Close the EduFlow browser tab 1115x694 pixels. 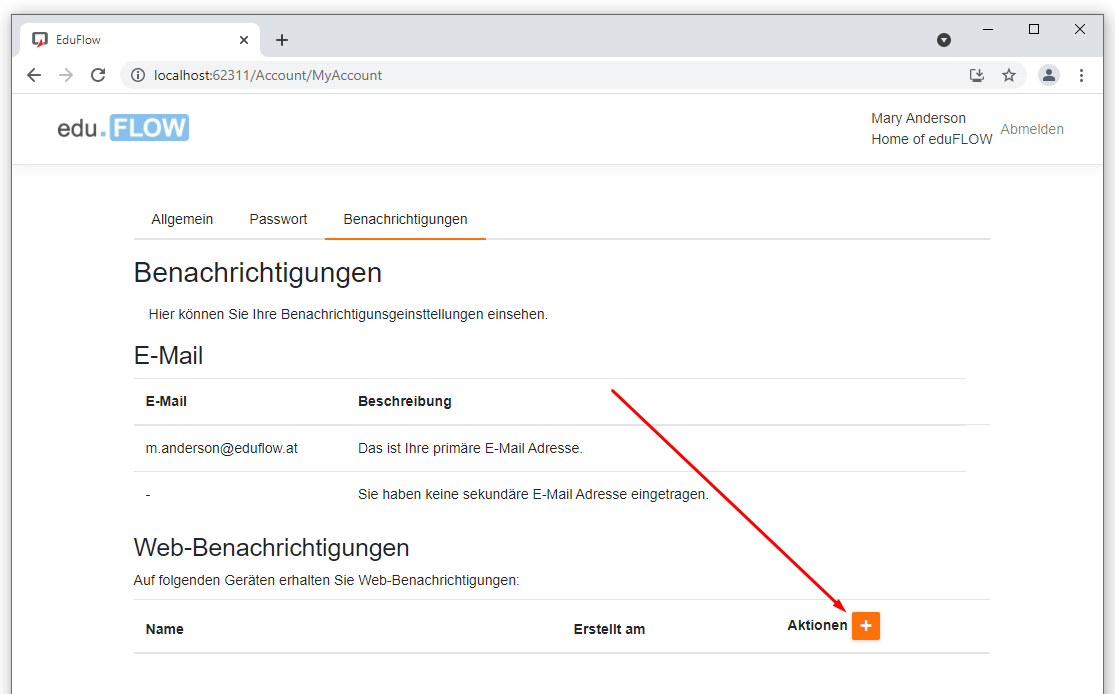[x=244, y=40]
